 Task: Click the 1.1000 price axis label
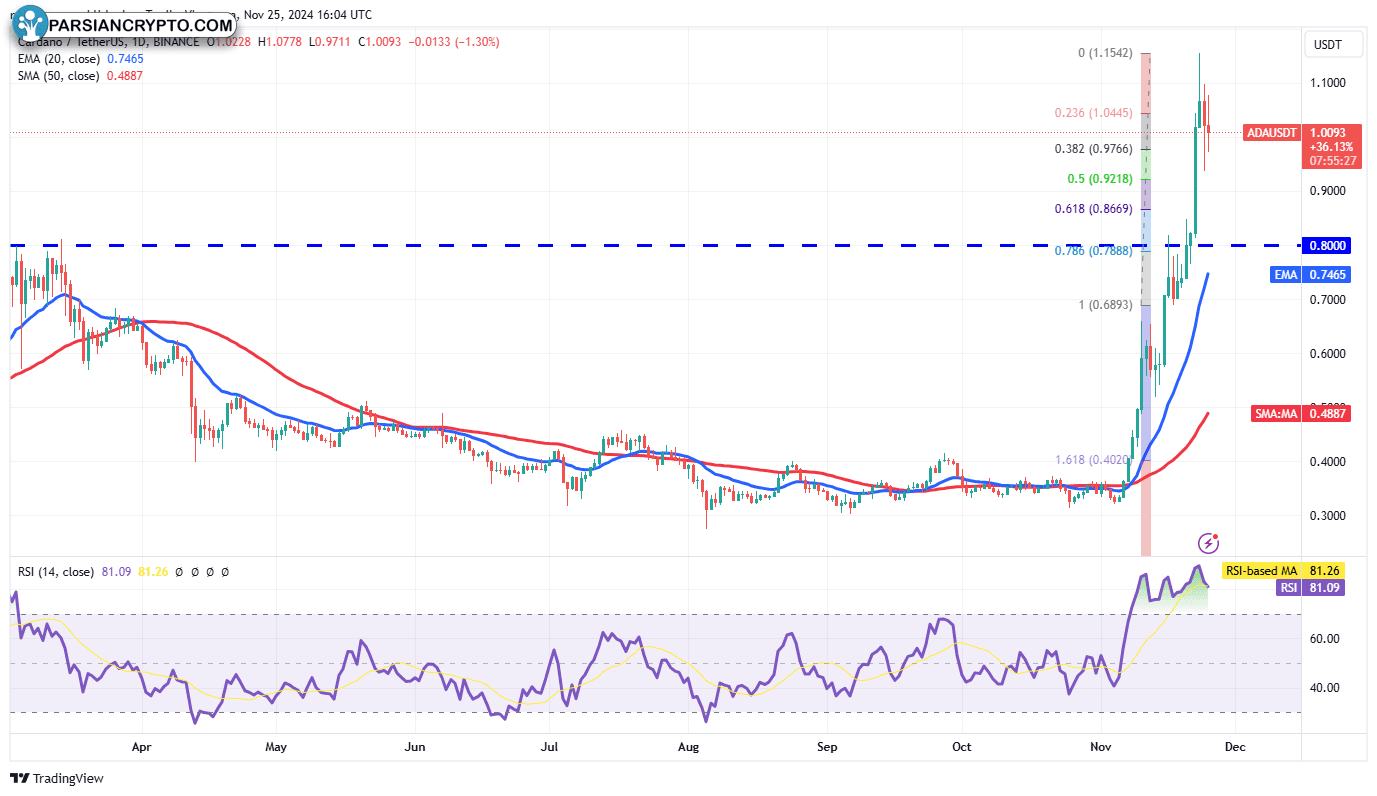click(x=1330, y=83)
